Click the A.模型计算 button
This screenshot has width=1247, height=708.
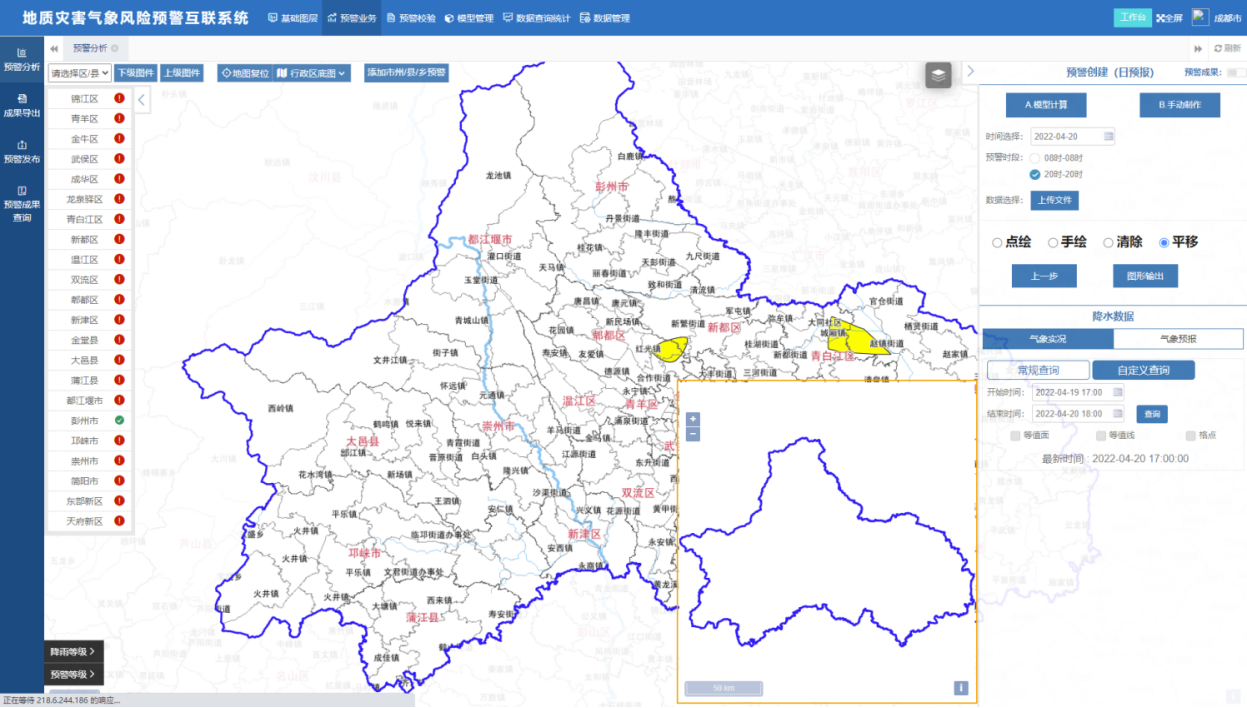pos(1045,105)
